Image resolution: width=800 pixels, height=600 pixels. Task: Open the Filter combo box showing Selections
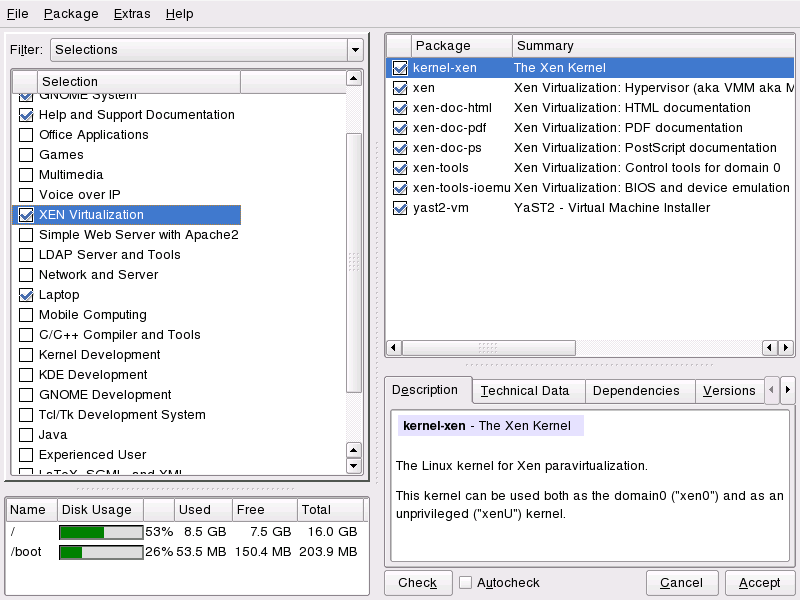pyautogui.click(x=207, y=49)
